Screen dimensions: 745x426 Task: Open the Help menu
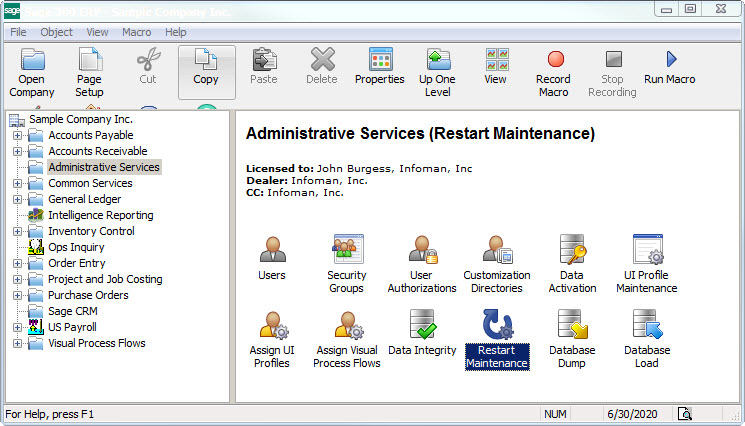tap(176, 32)
